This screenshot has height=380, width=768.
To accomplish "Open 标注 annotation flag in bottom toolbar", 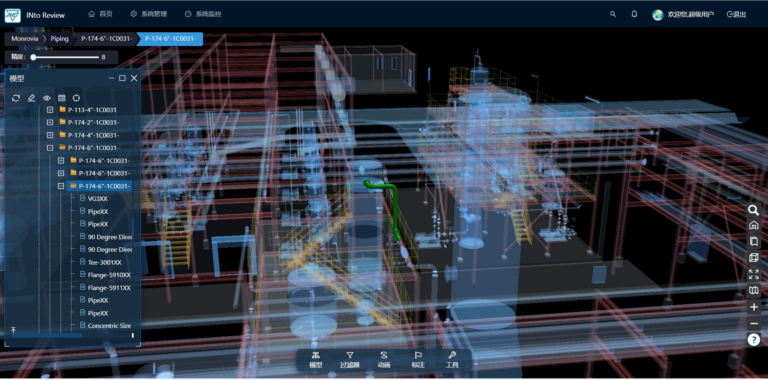I will coord(418,360).
